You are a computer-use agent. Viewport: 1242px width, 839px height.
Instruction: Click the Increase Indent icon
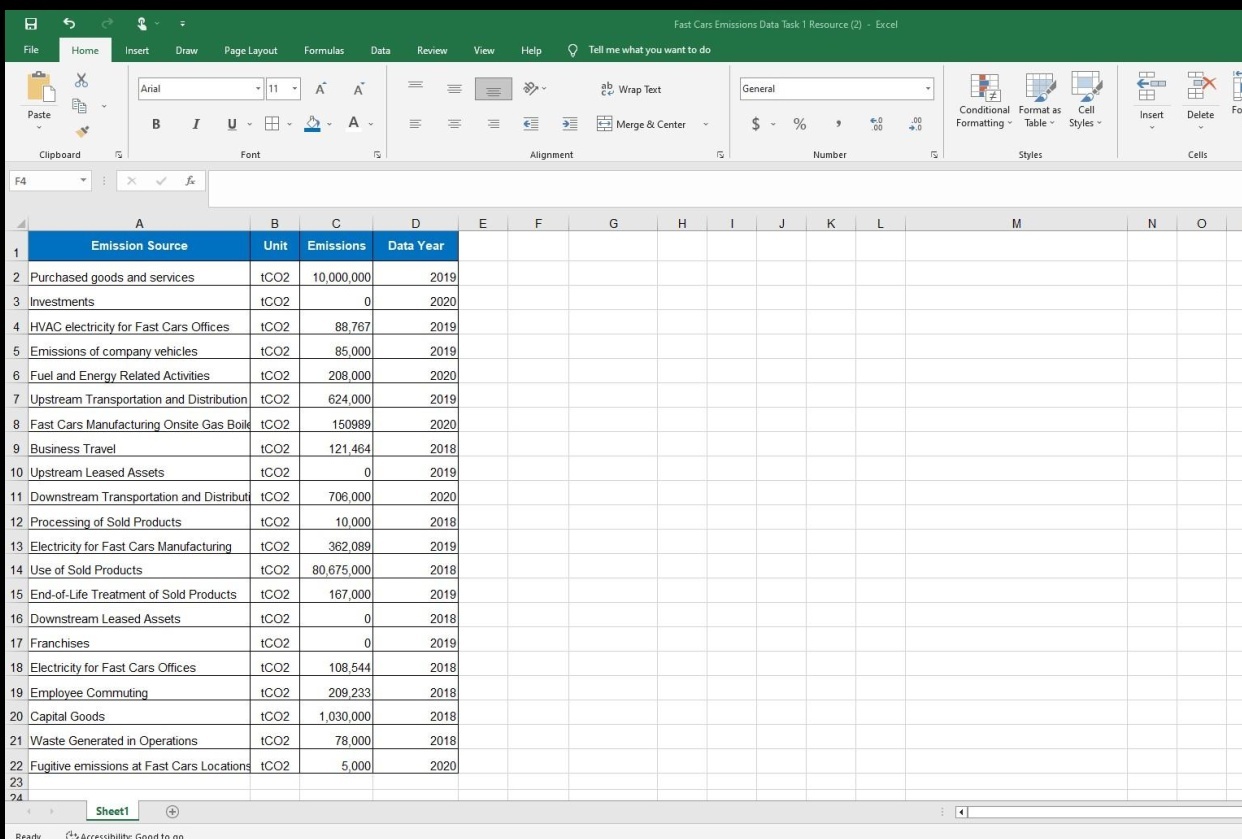point(570,124)
